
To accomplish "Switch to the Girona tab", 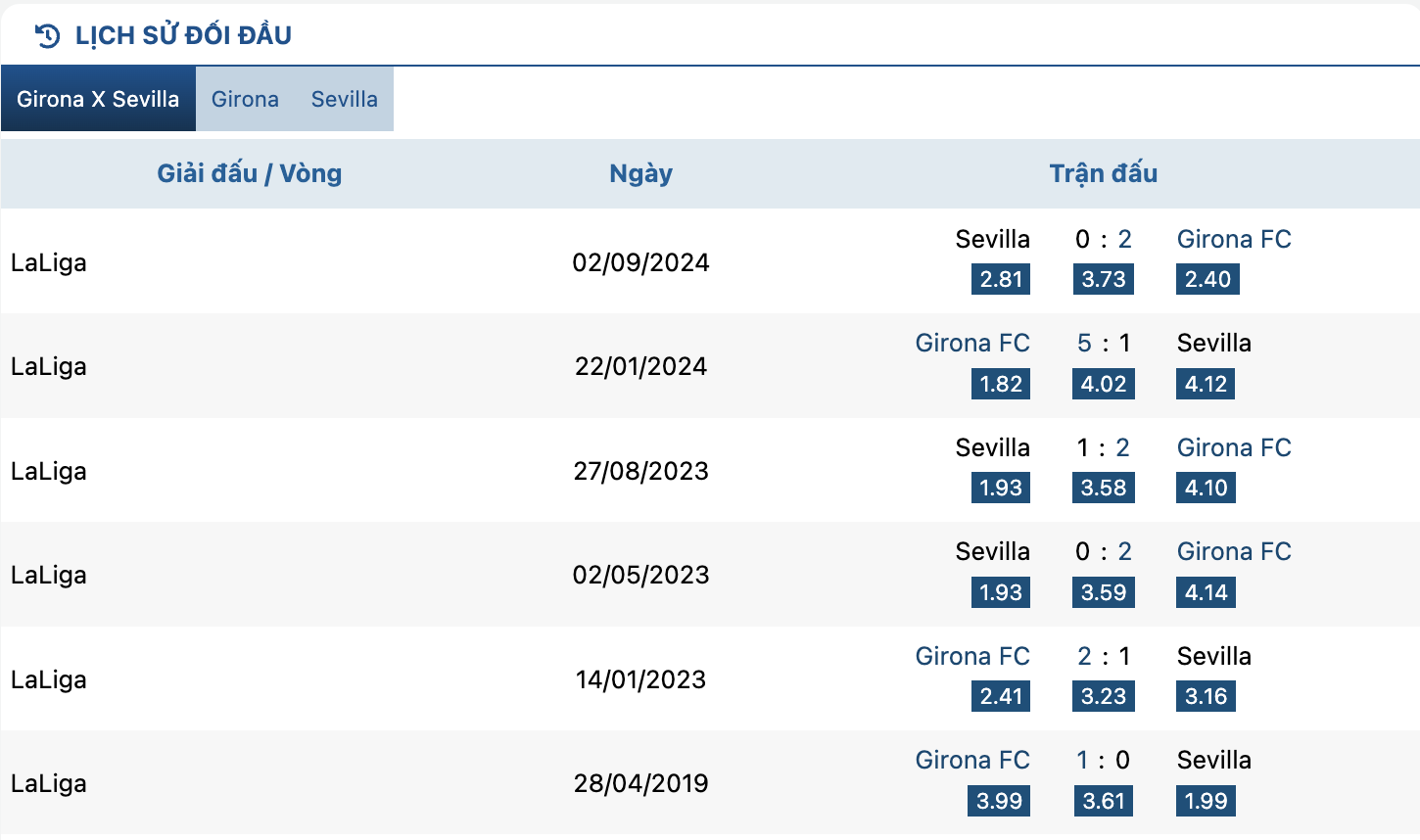I will pyautogui.click(x=245, y=99).
